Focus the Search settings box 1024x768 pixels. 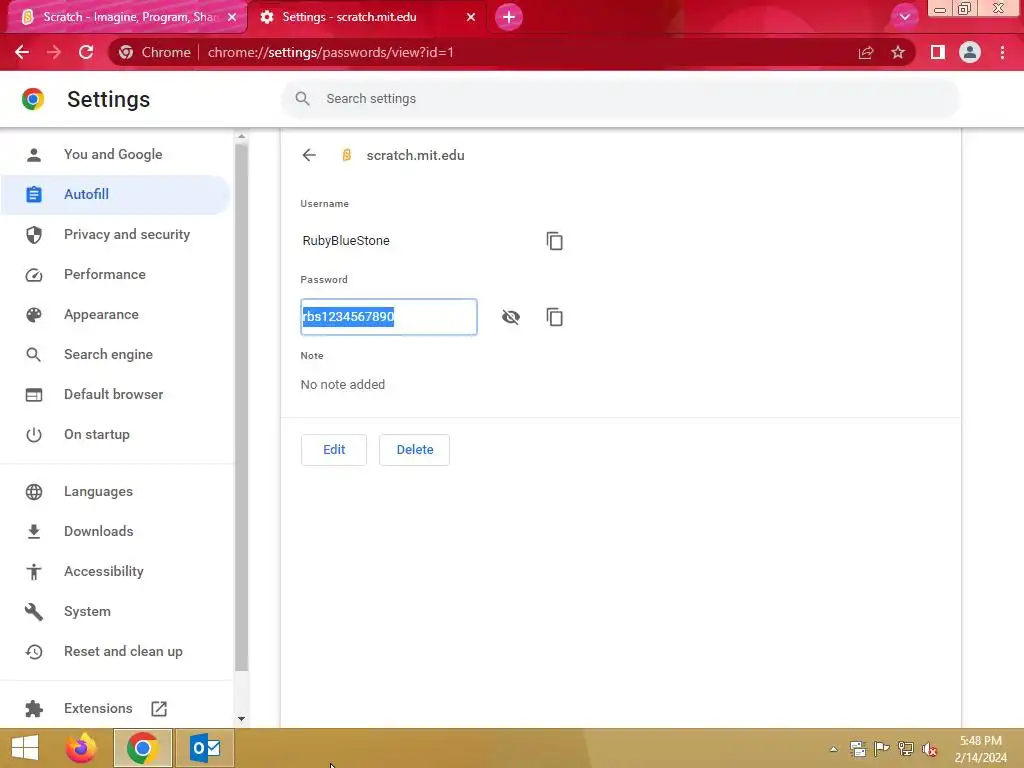tap(620, 99)
